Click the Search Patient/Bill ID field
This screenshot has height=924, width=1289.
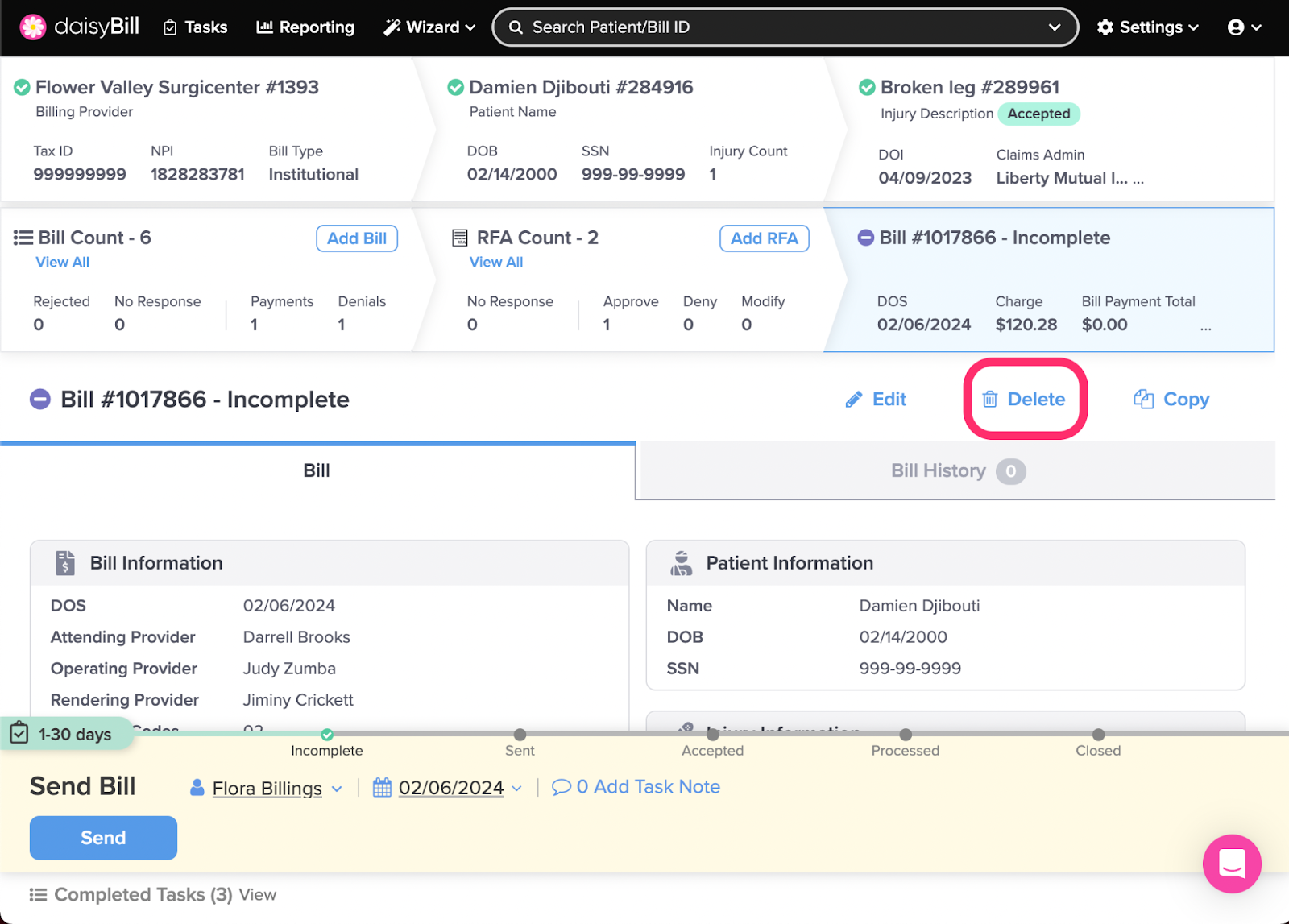click(773, 27)
